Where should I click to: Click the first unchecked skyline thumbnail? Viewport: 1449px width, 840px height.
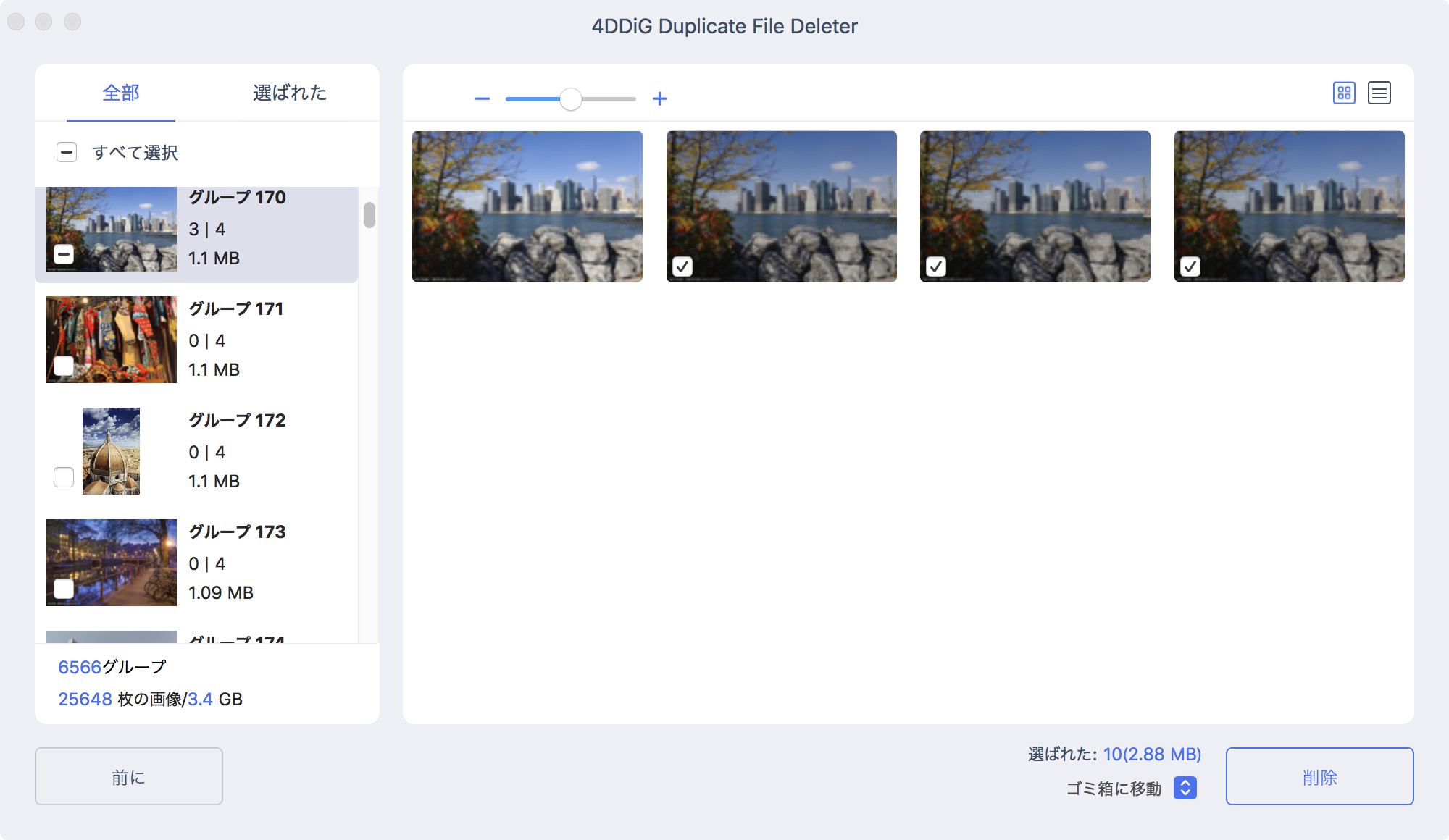pos(527,206)
